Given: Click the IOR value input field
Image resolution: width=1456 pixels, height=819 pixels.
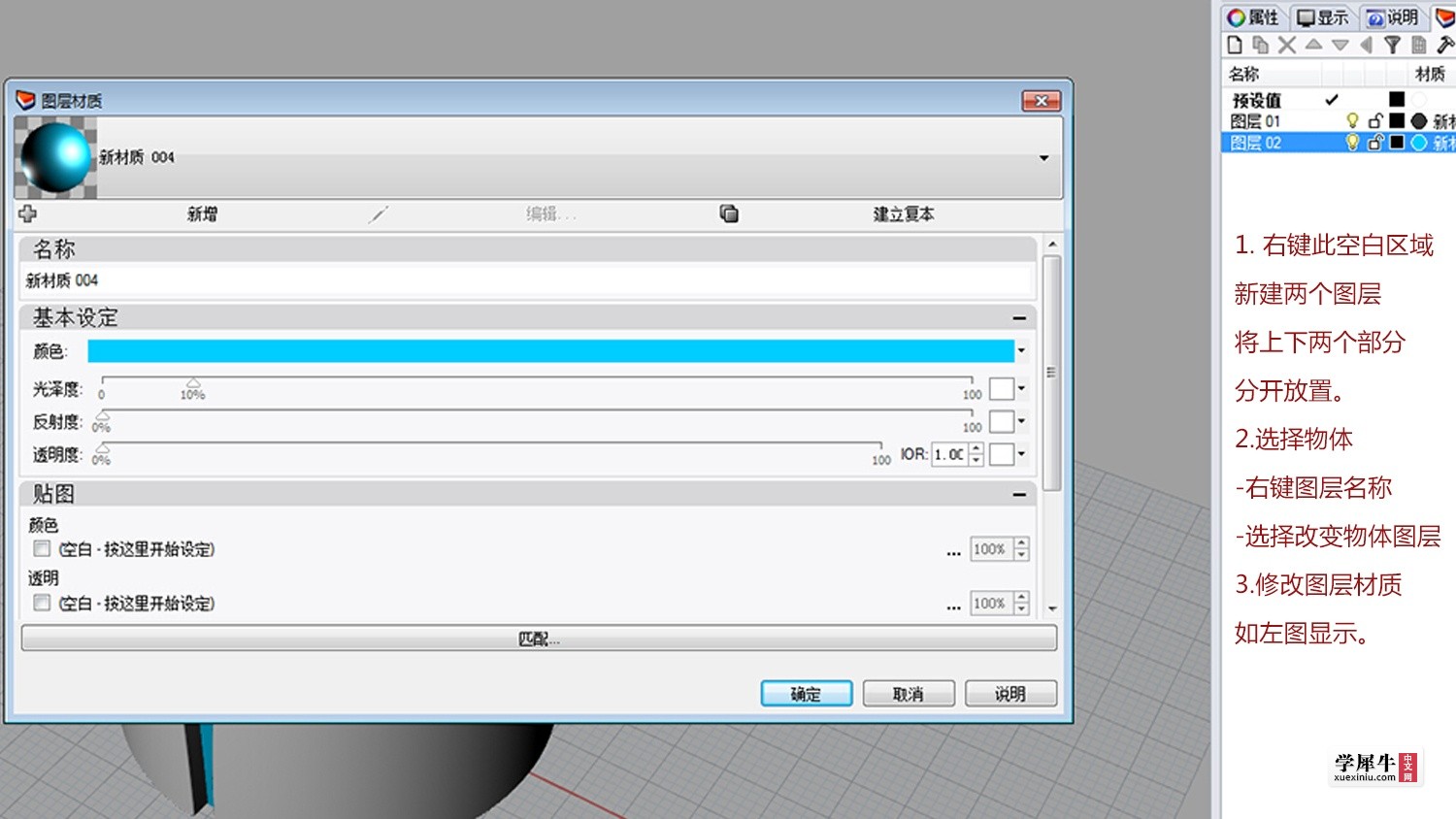Looking at the screenshot, I should point(950,453).
